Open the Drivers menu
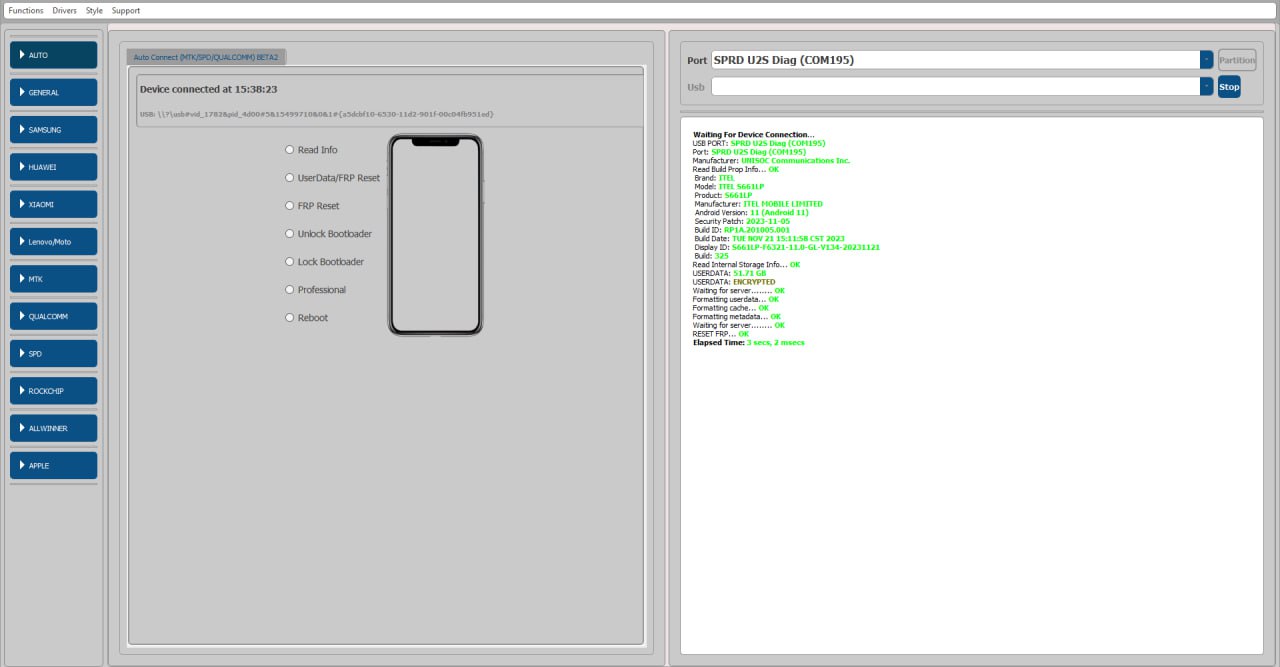 (64, 11)
